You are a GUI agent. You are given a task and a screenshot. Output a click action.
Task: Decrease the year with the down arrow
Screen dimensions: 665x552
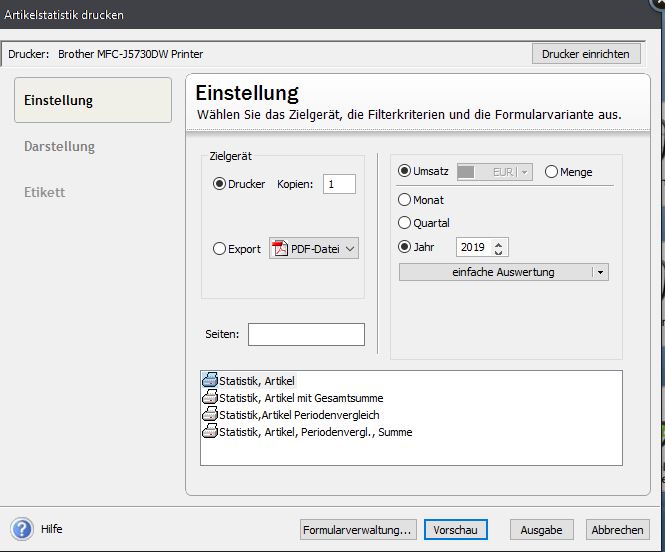[499, 252]
